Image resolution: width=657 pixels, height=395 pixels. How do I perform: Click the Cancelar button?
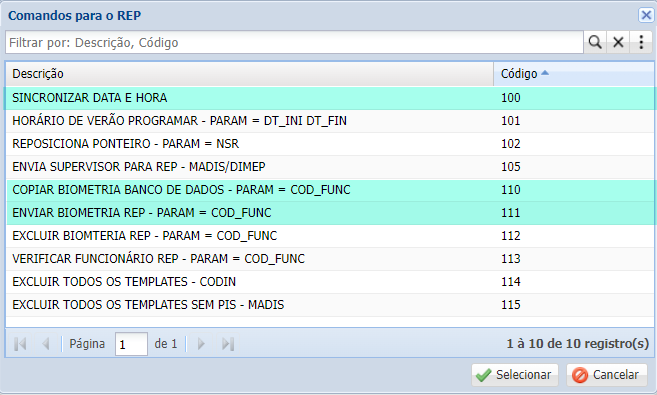[x=607, y=375]
